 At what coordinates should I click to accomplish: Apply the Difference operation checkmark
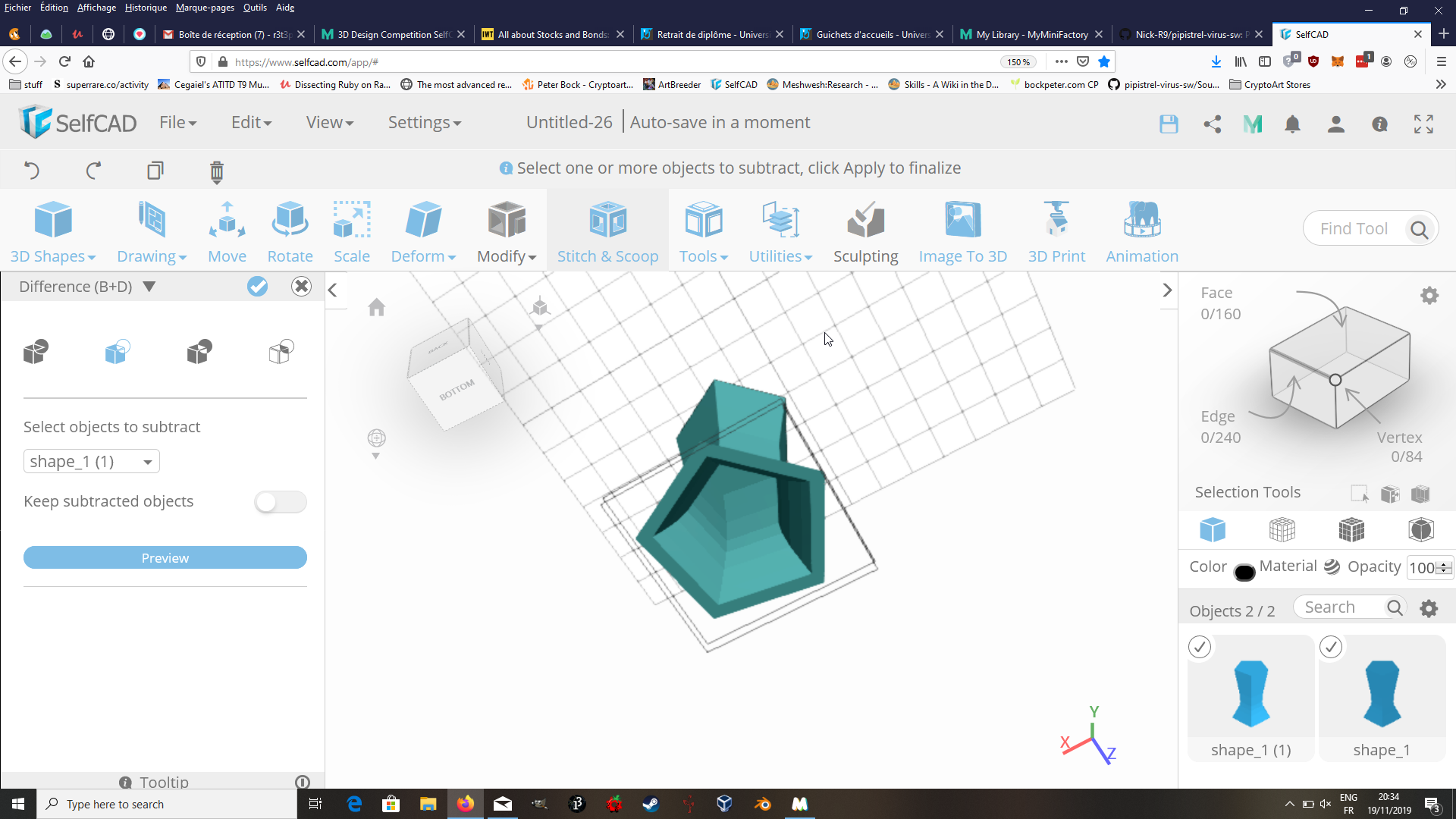click(x=258, y=286)
